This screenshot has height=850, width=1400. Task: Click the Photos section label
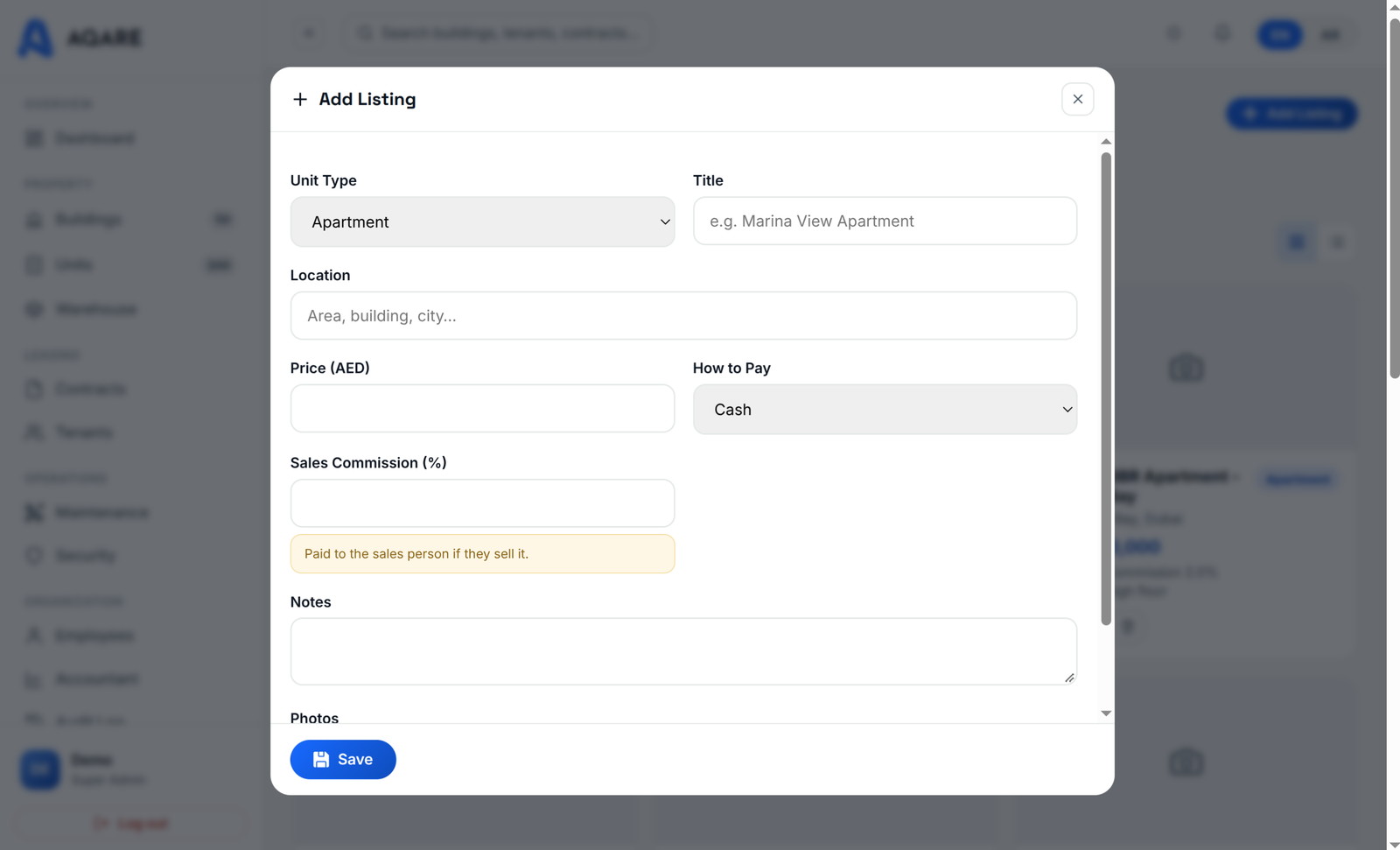click(314, 718)
